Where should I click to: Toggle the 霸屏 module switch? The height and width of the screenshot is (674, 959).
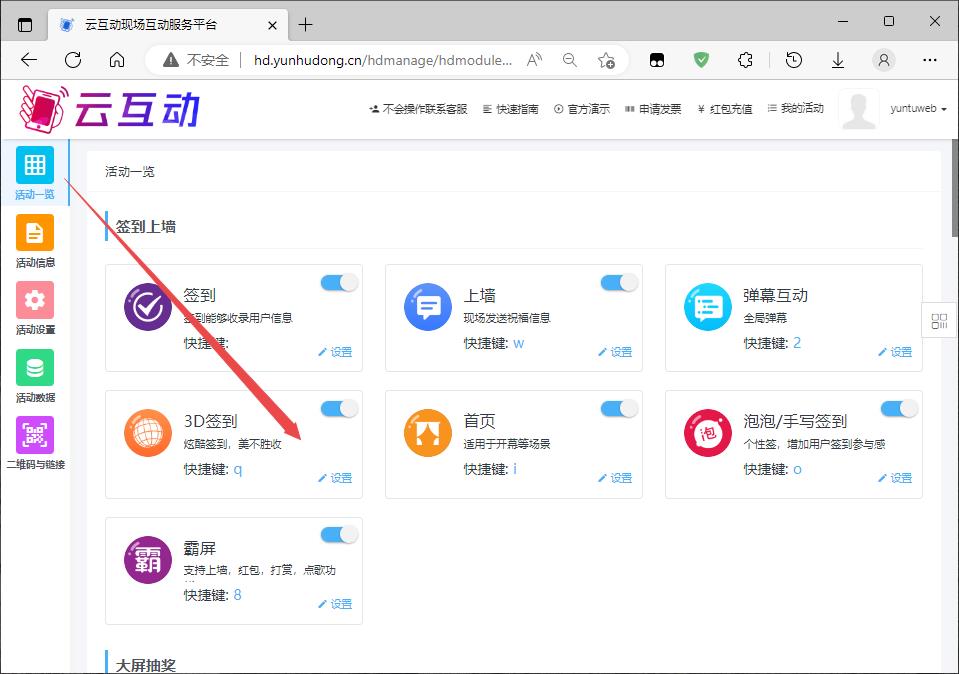click(x=339, y=535)
